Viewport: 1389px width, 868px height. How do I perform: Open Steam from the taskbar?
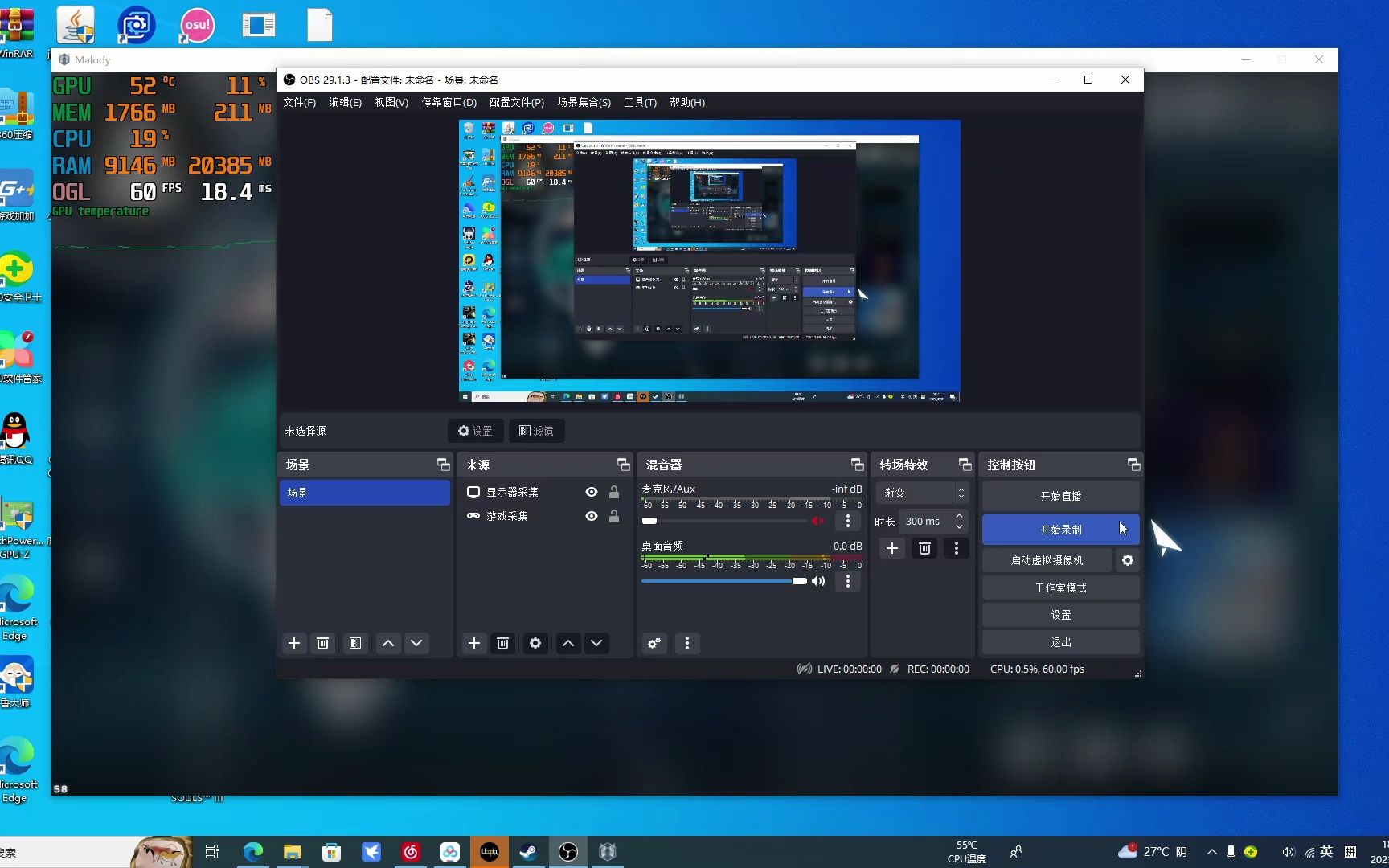tap(529, 852)
